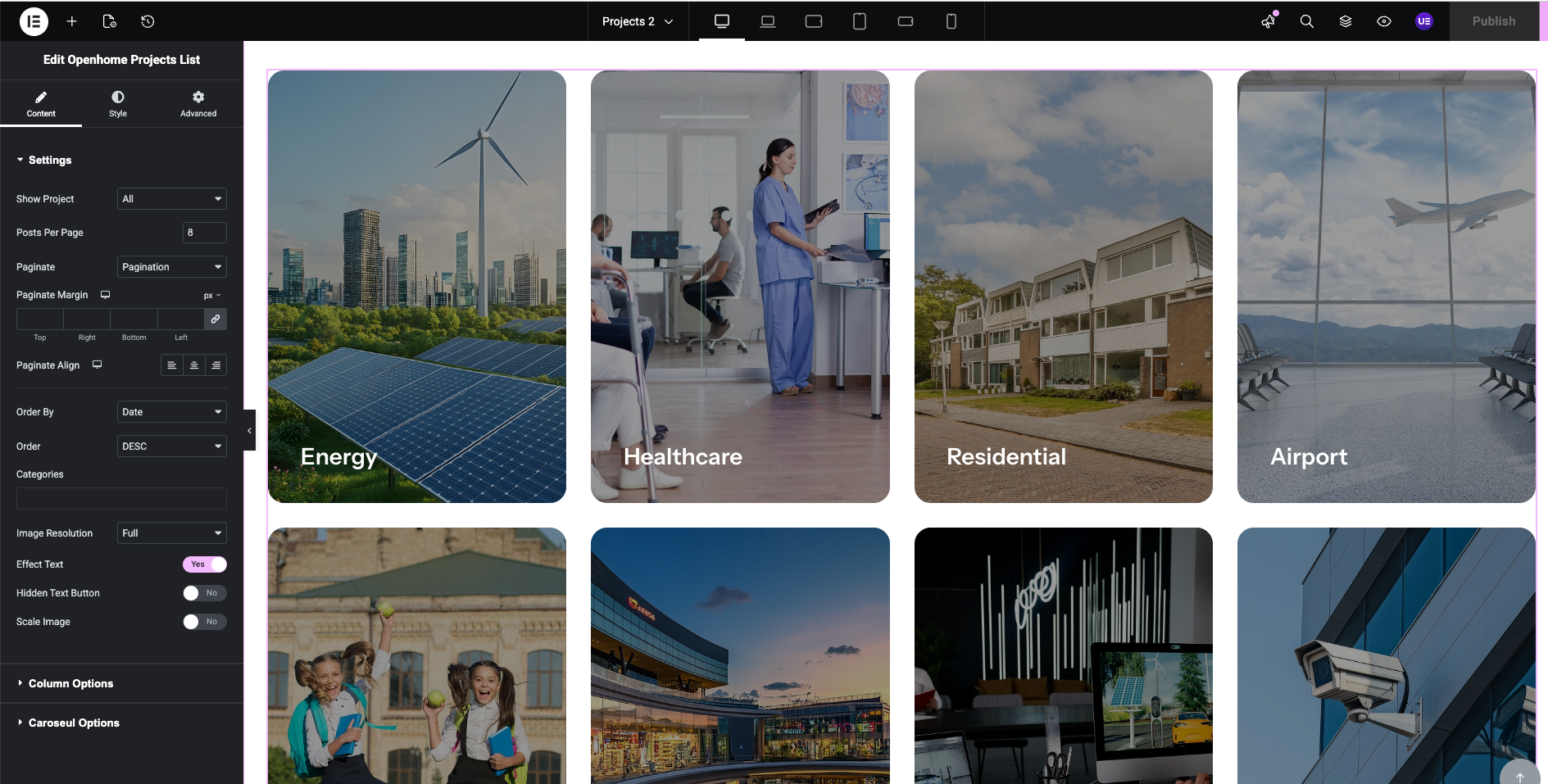Open the Show Project dropdown
The height and width of the screenshot is (784, 1548).
point(171,199)
